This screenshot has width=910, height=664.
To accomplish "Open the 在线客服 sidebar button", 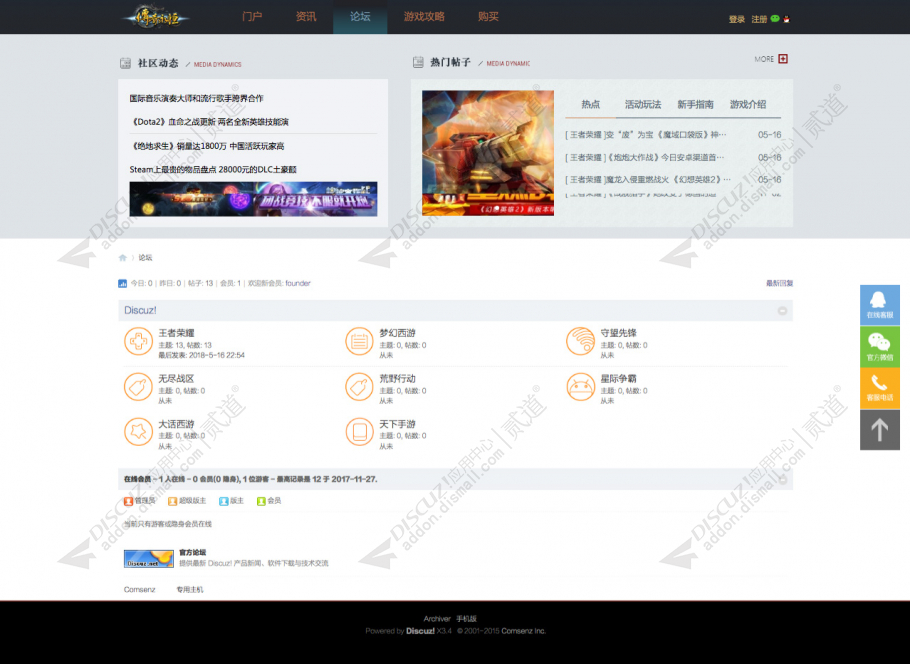I will point(880,305).
